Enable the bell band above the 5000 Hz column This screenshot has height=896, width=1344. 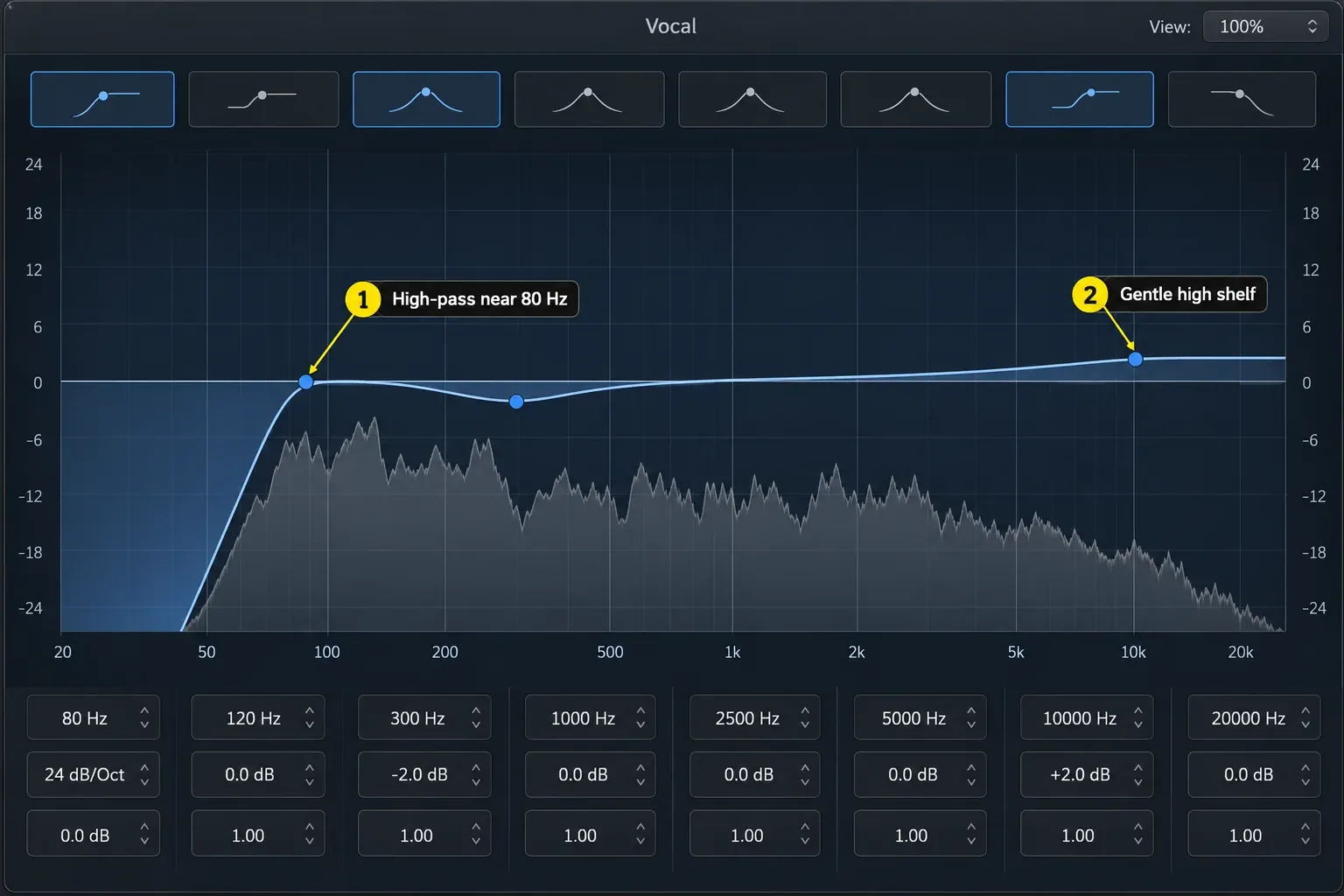pyautogui.click(x=915, y=100)
